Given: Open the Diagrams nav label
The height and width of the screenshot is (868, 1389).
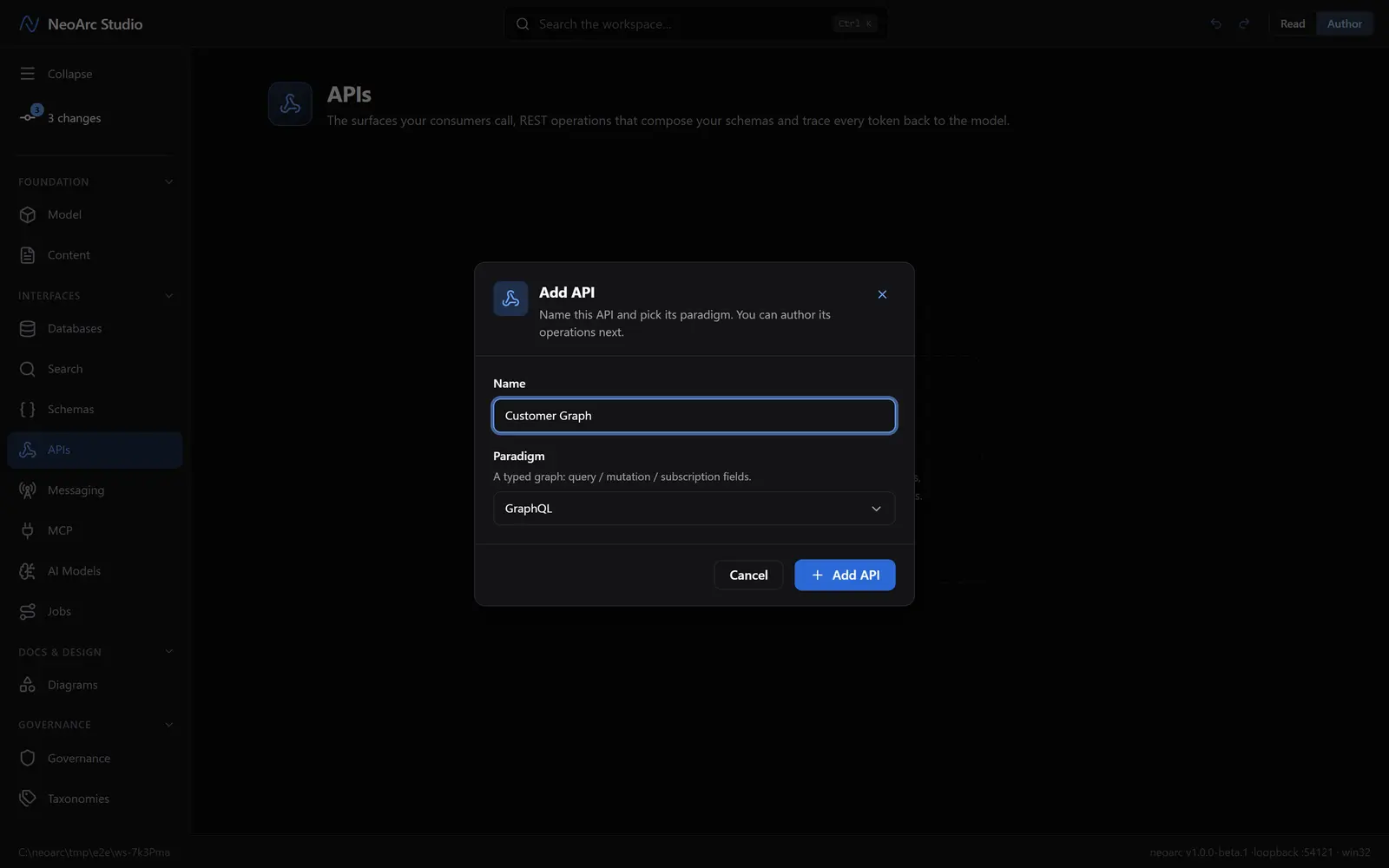Looking at the screenshot, I should [72, 685].
